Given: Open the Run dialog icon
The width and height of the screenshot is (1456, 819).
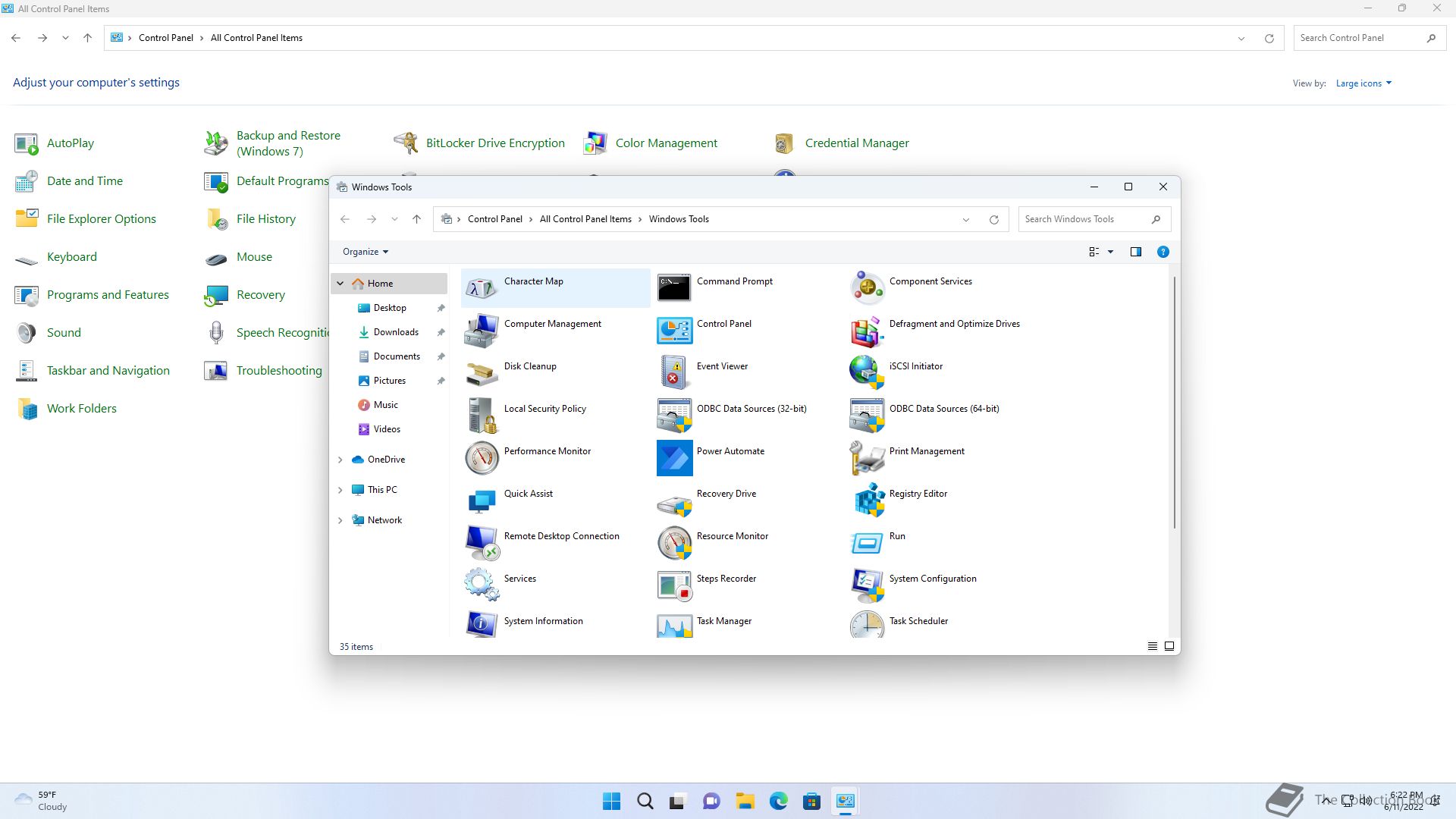Looking at the screenshot, I should tap(867, 543).
